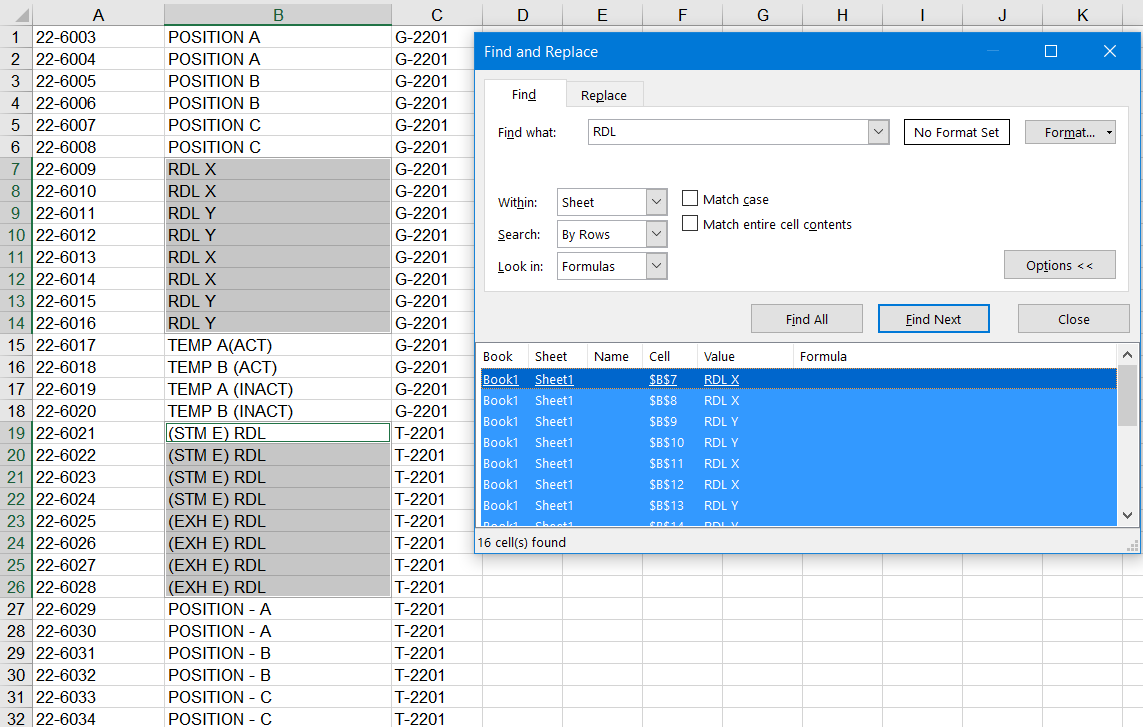This screenshot has height=727, width=1143.
Task: Select the $B$13 result row
Action: tap(798, 505)
